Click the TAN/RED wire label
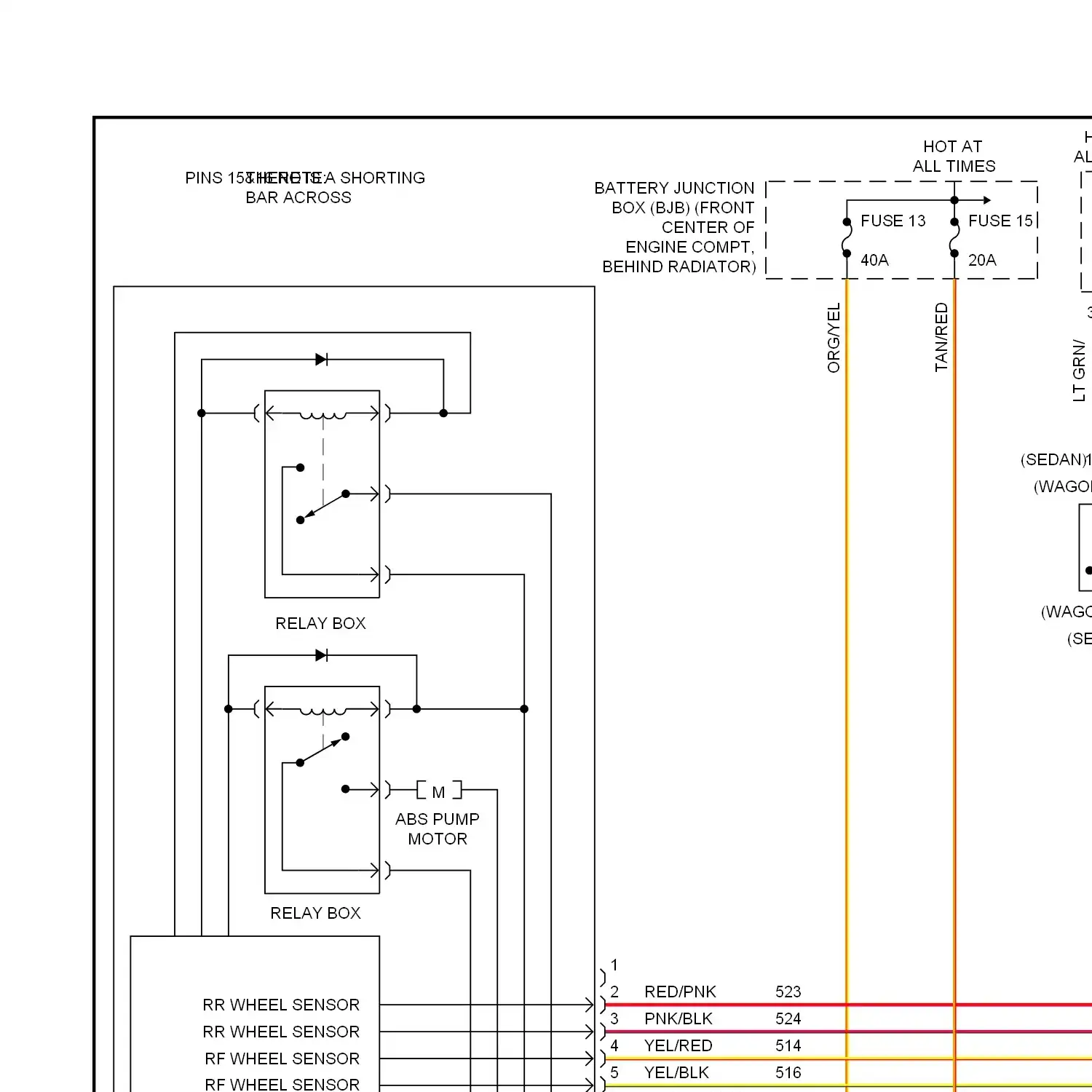 941,338
